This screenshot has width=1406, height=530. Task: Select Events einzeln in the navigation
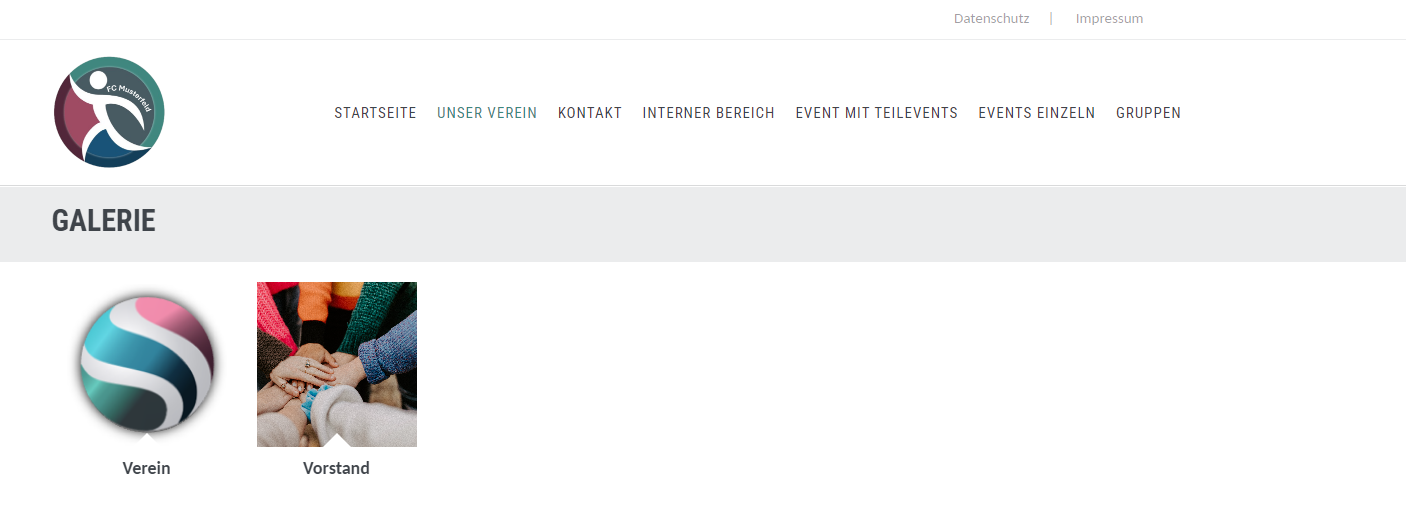pyautogui.click(x=1037, y=113)
